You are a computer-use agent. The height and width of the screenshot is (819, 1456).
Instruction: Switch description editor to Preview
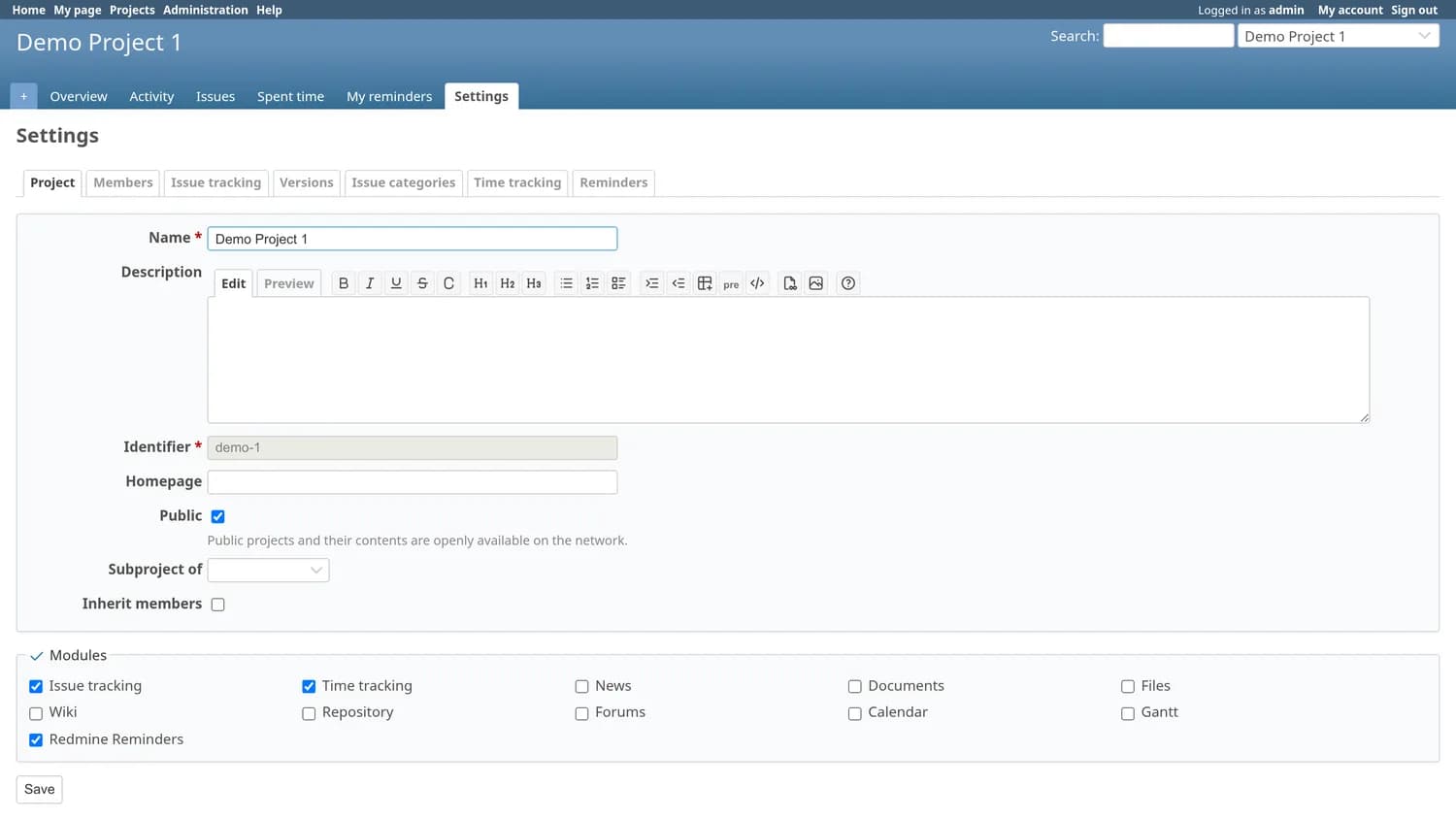(x=289, y=283)
